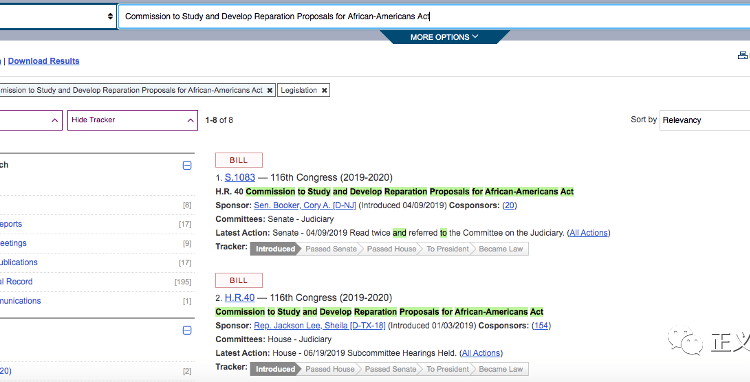This screenshot has height=382, width=750.
Task: Open sponsor Sen. Booker, Cory A. link
Action: (305, 205)
